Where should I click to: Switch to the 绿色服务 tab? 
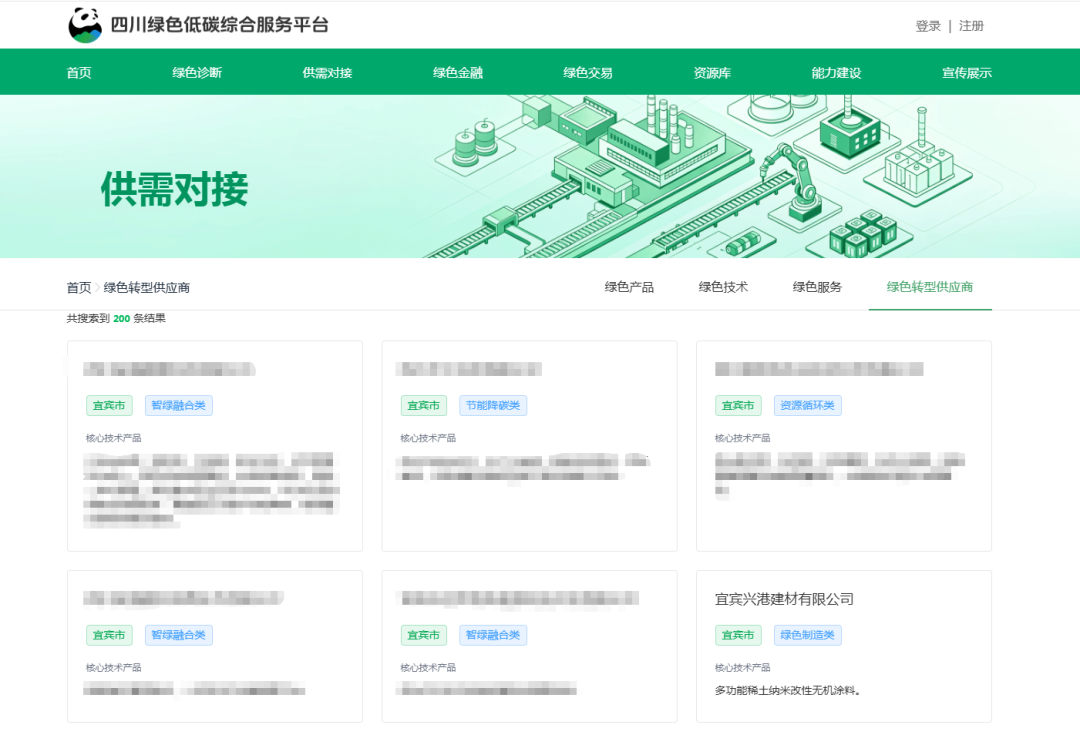(818, 287)
